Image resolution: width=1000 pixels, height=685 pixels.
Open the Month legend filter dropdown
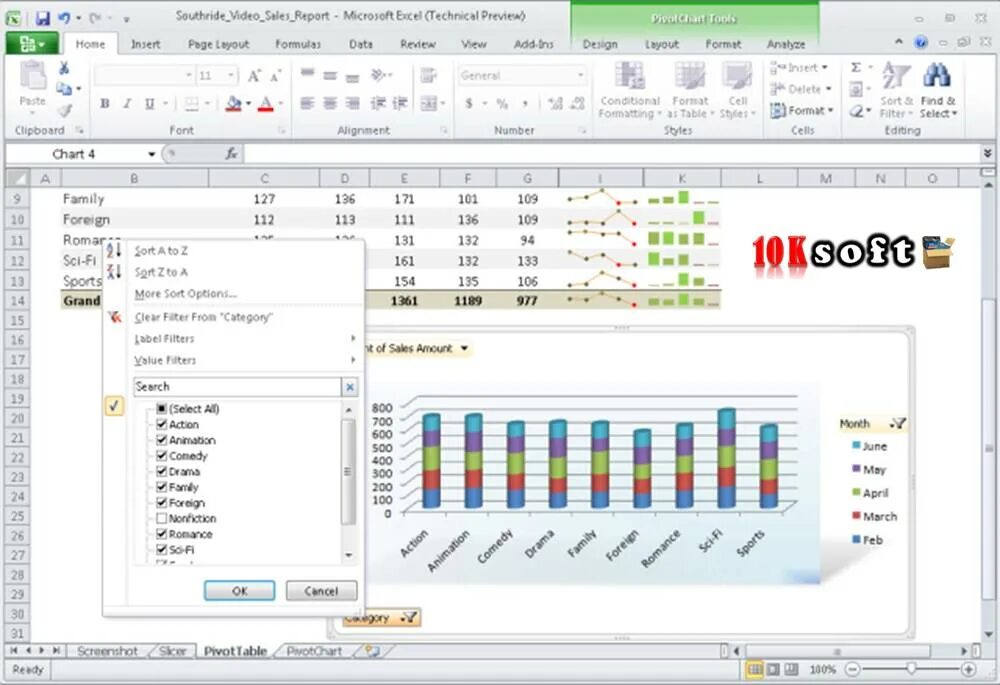pyautogui.click(x=898, y=423)
